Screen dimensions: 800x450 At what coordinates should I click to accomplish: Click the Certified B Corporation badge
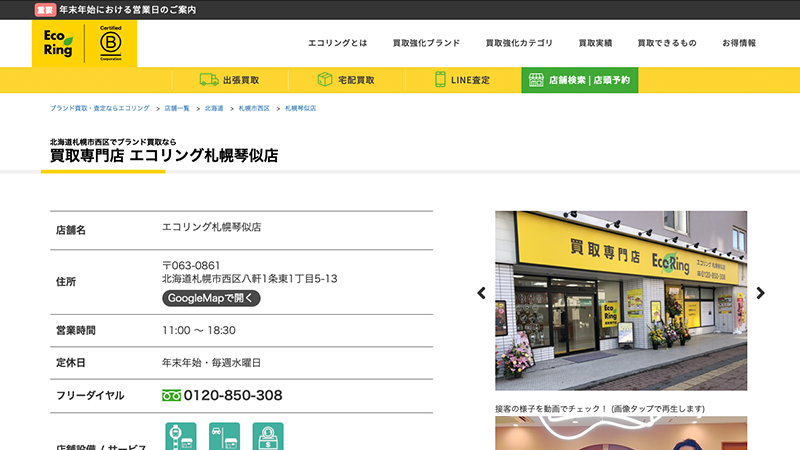[x=110, y=43]
